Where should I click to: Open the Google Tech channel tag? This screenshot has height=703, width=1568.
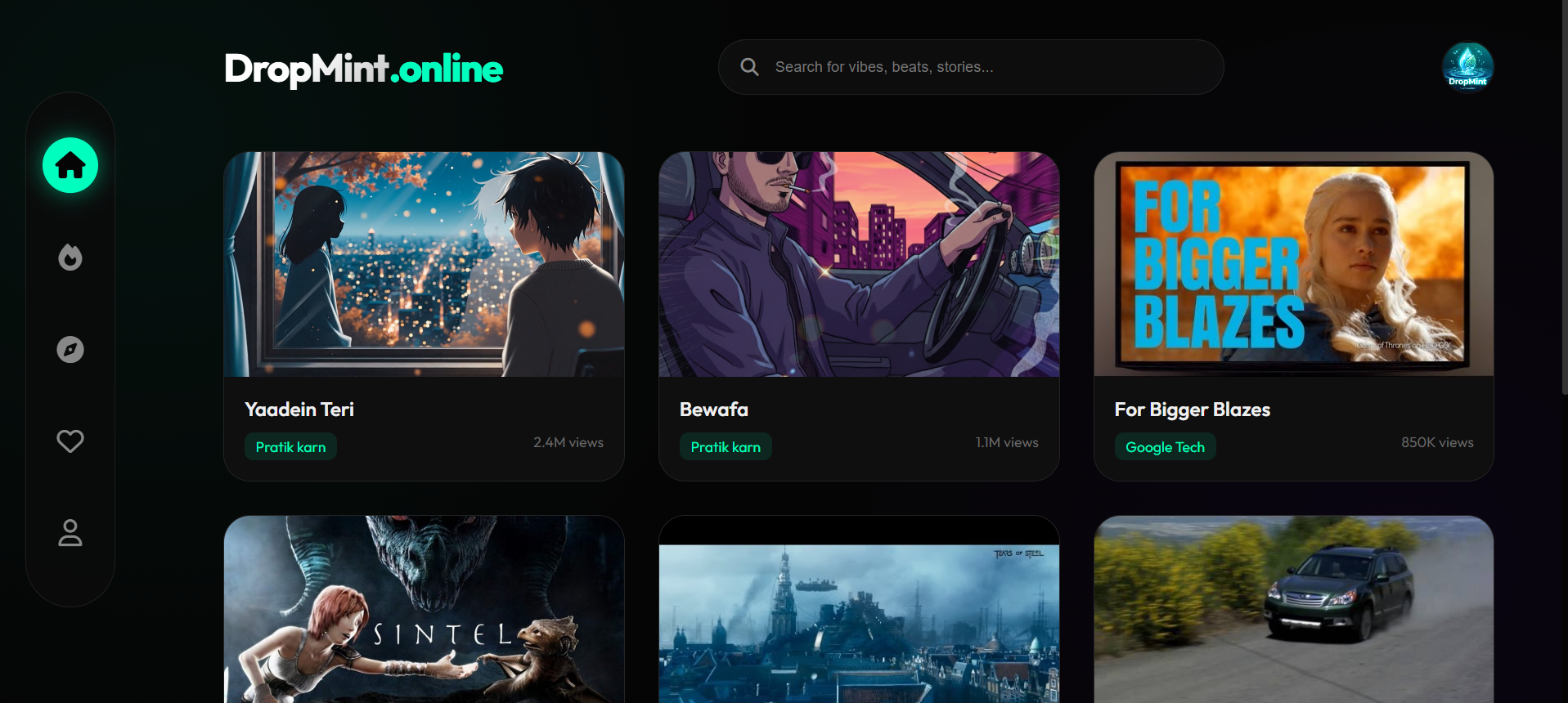pyautogui.click(x=1165, y=447)
